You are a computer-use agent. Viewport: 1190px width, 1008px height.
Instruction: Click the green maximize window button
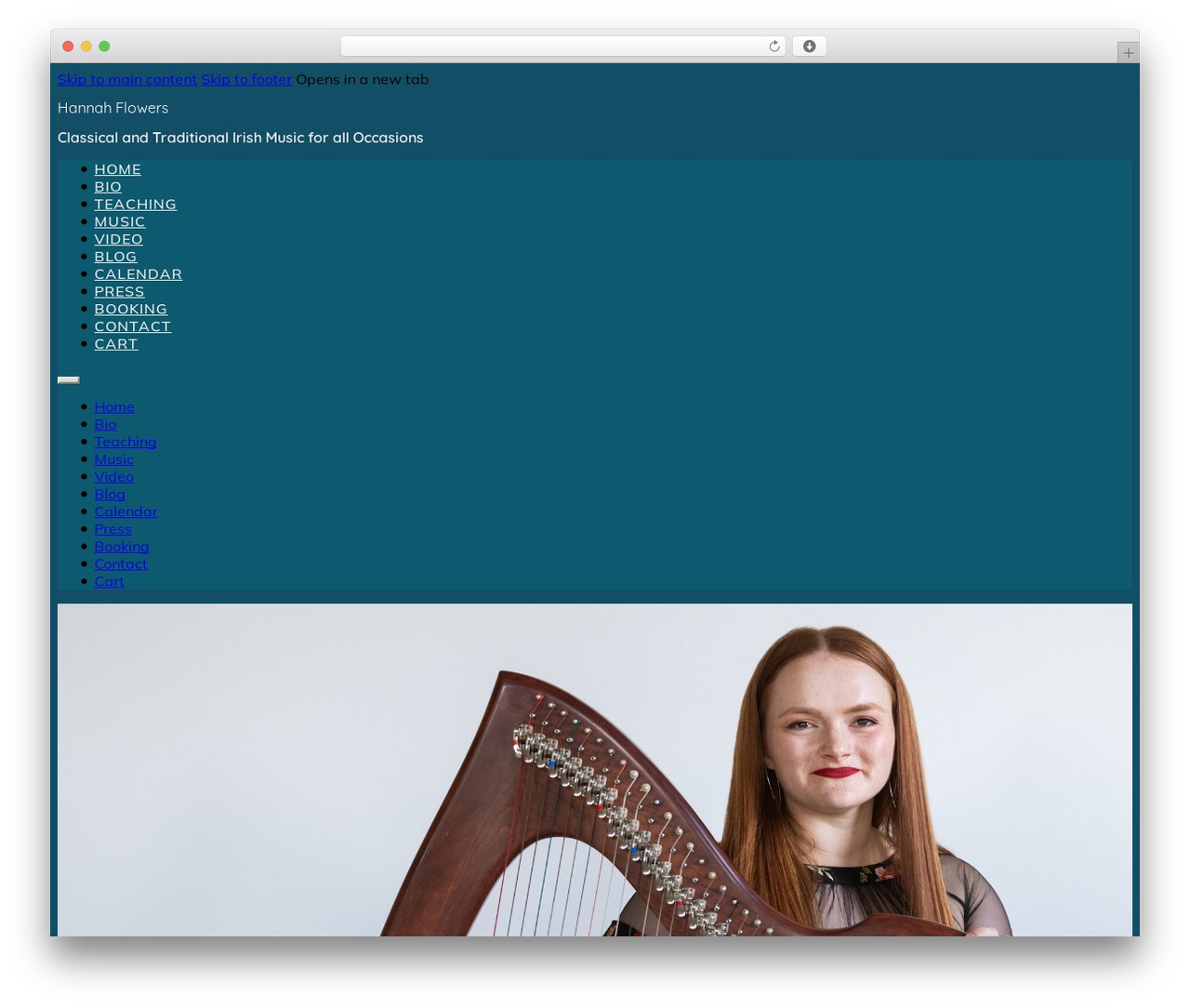pyautogui.click(x=104, y=46)
